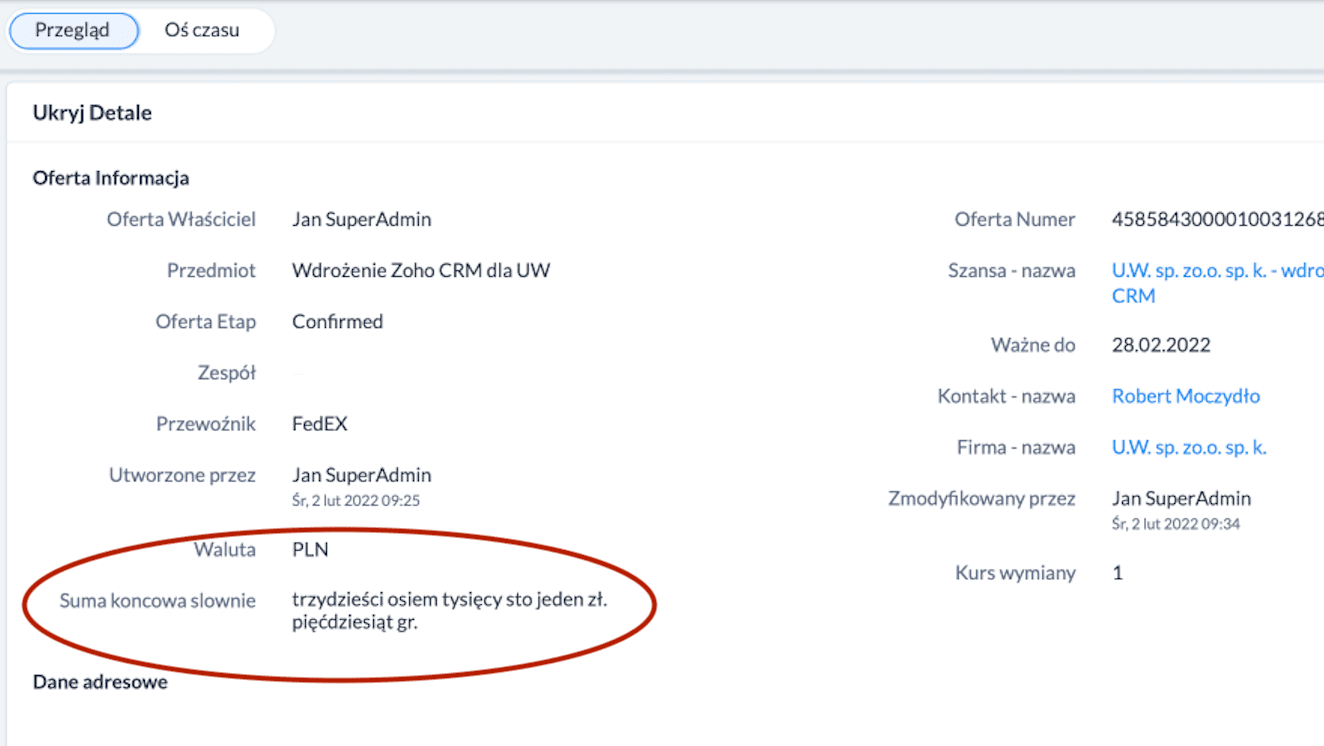
Task: Click the Dane adresowe section heading
Action: click(100, 682)
